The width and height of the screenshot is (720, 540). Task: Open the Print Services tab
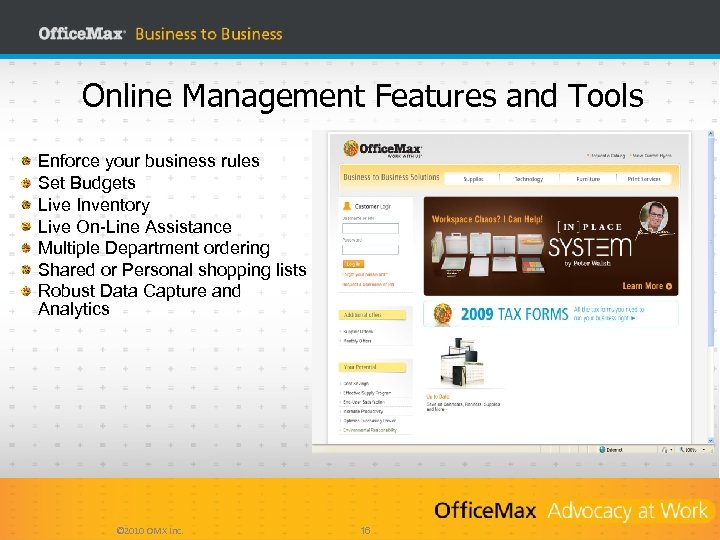tap(644, 179)
